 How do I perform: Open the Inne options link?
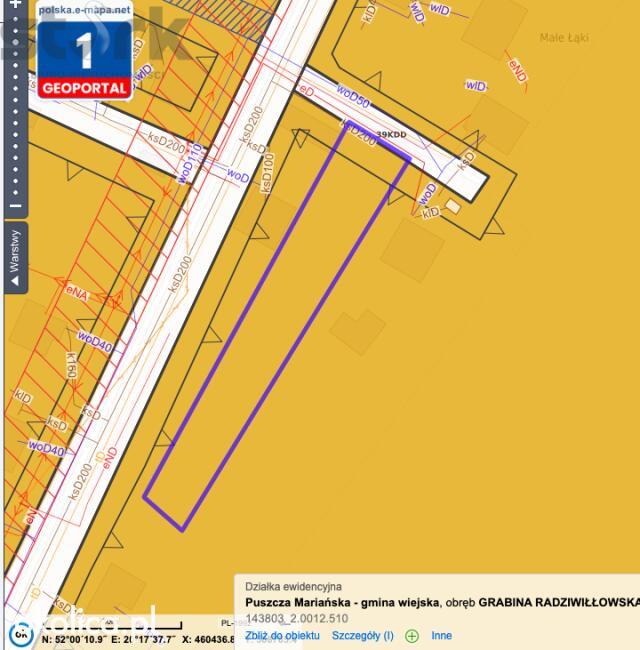click(x=441, y=635)
